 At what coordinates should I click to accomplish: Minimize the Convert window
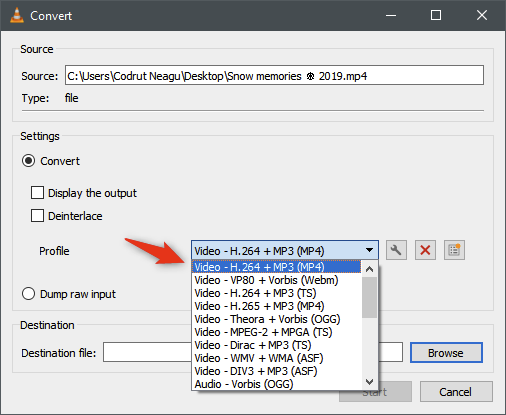pos(391,15)
